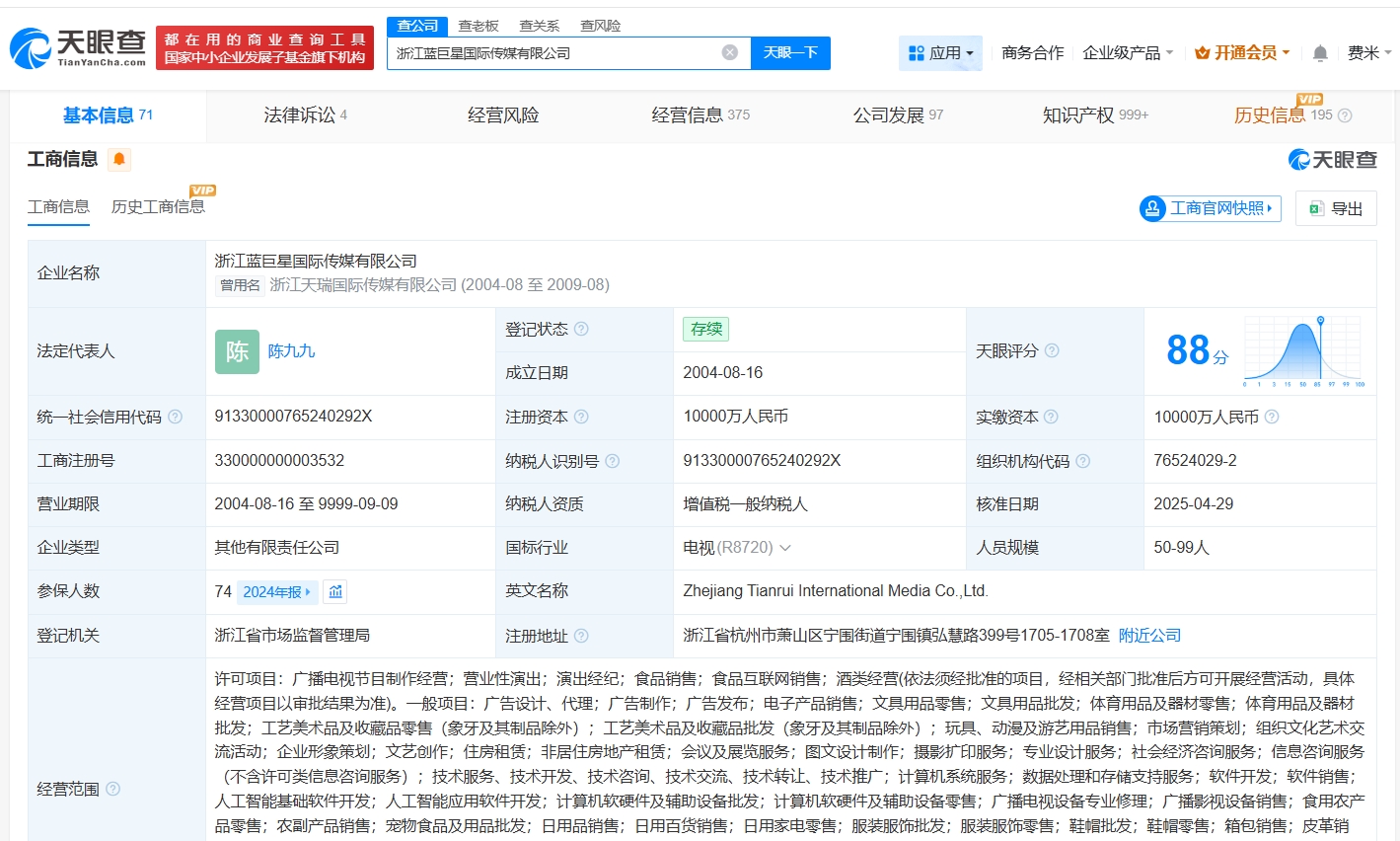
Task: Click help icon next to 统一社会信用代码
Action: point(175,417)
